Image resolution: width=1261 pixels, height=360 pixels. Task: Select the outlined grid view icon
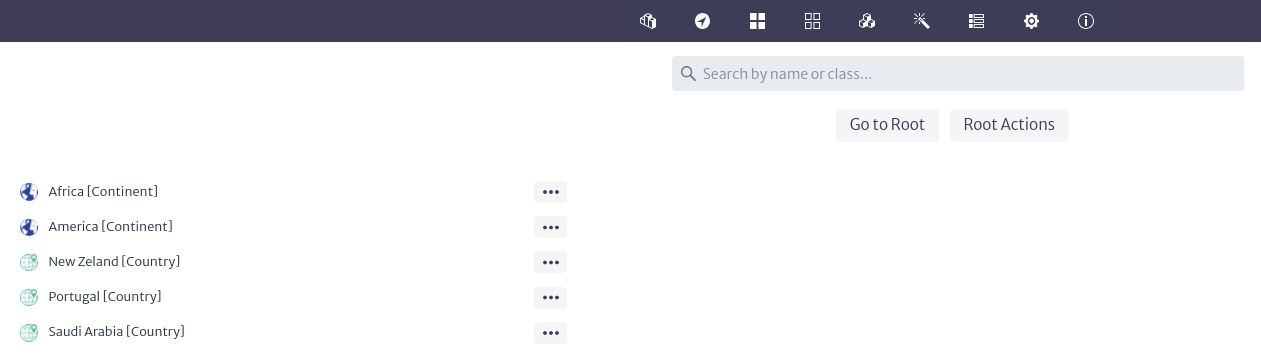tap(812, 21)
